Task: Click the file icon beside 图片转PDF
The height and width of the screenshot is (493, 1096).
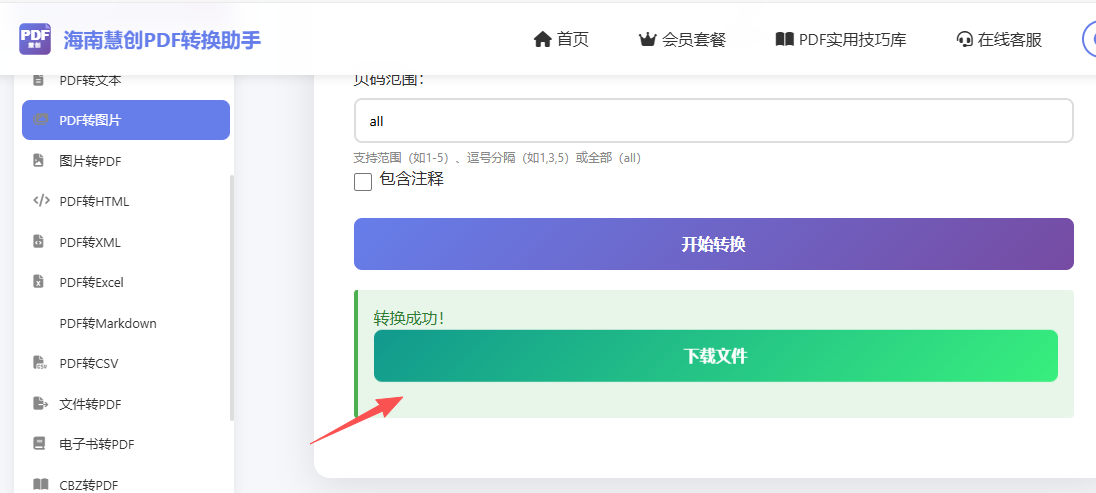Action: coord(38,161)
